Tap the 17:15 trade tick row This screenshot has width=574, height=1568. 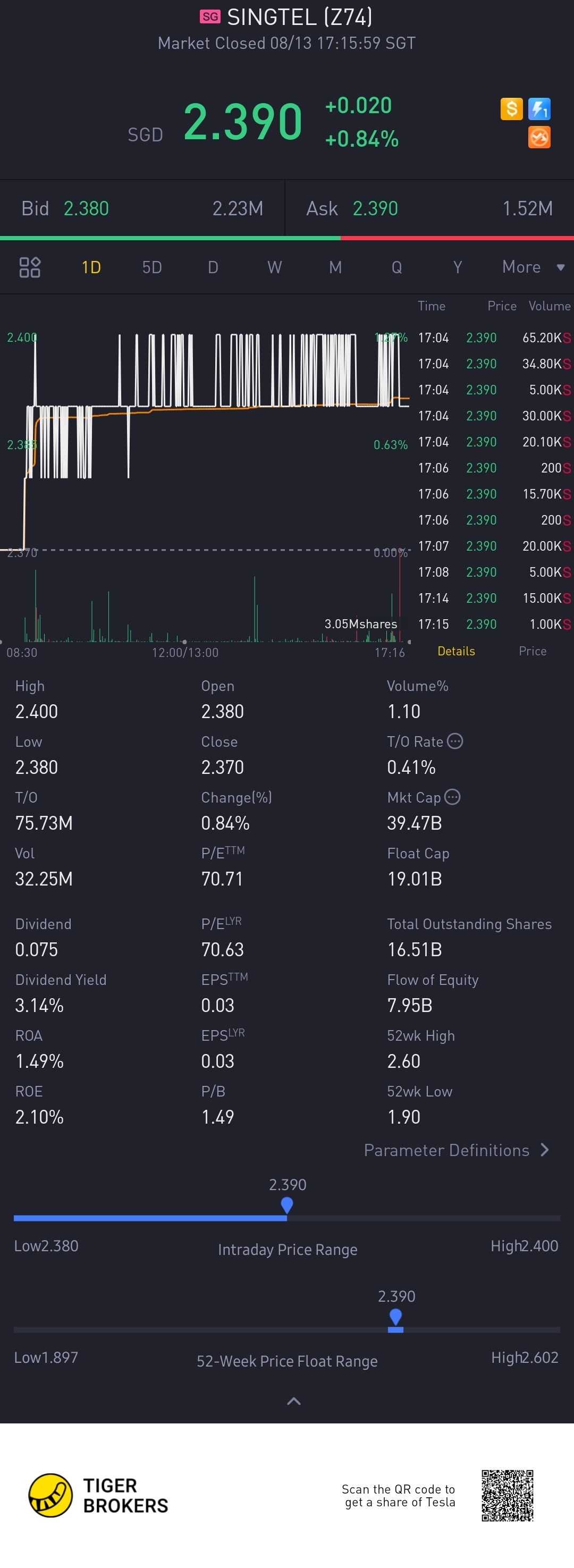[494, 624]
